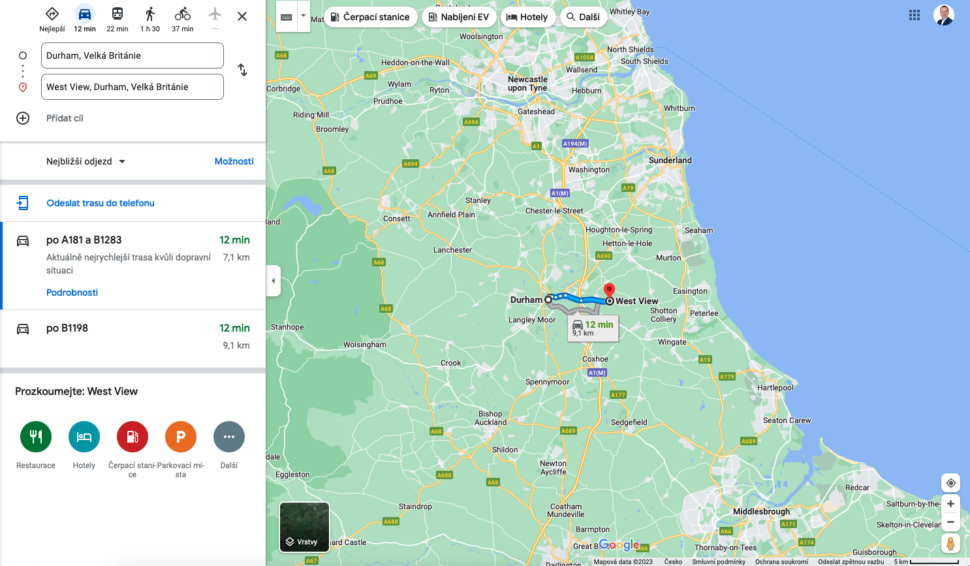Viewport: 970px width, 566px height.
Task: Select the cycling travel mode icon
Action: click(x=182, y=14)
